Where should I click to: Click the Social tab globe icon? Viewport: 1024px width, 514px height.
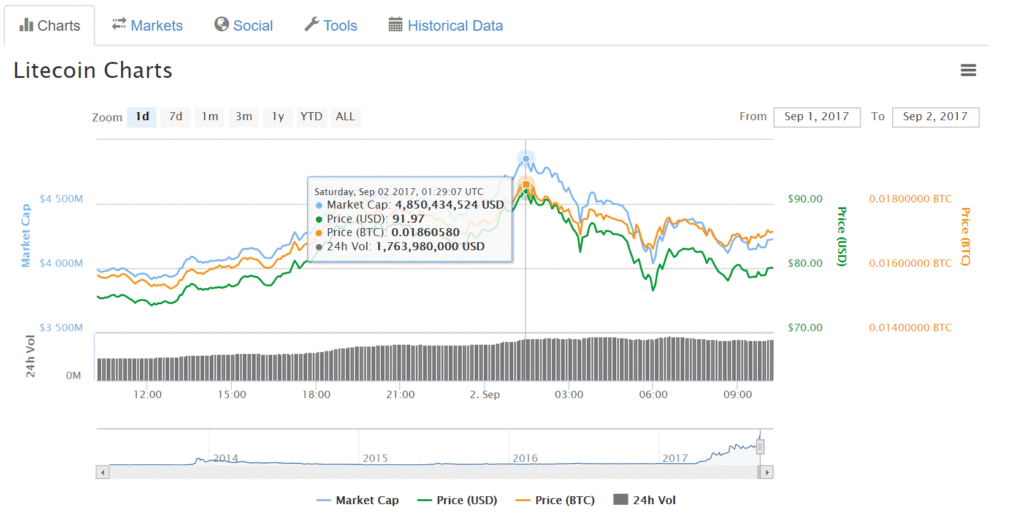pos(221,24)
